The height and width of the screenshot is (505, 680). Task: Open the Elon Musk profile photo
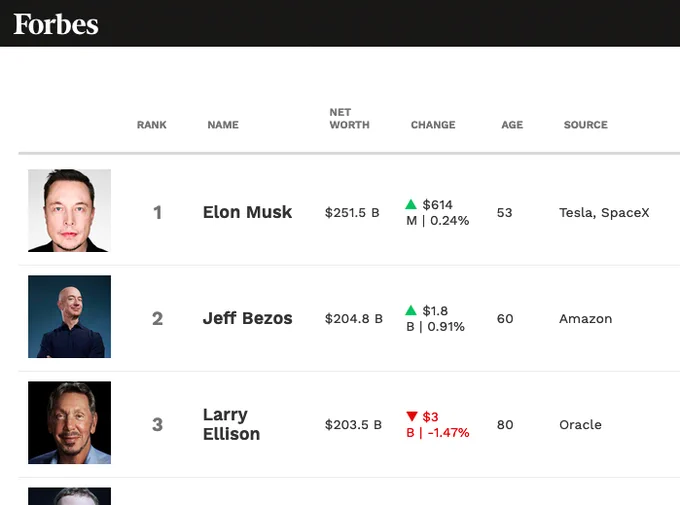coord(69,210)
